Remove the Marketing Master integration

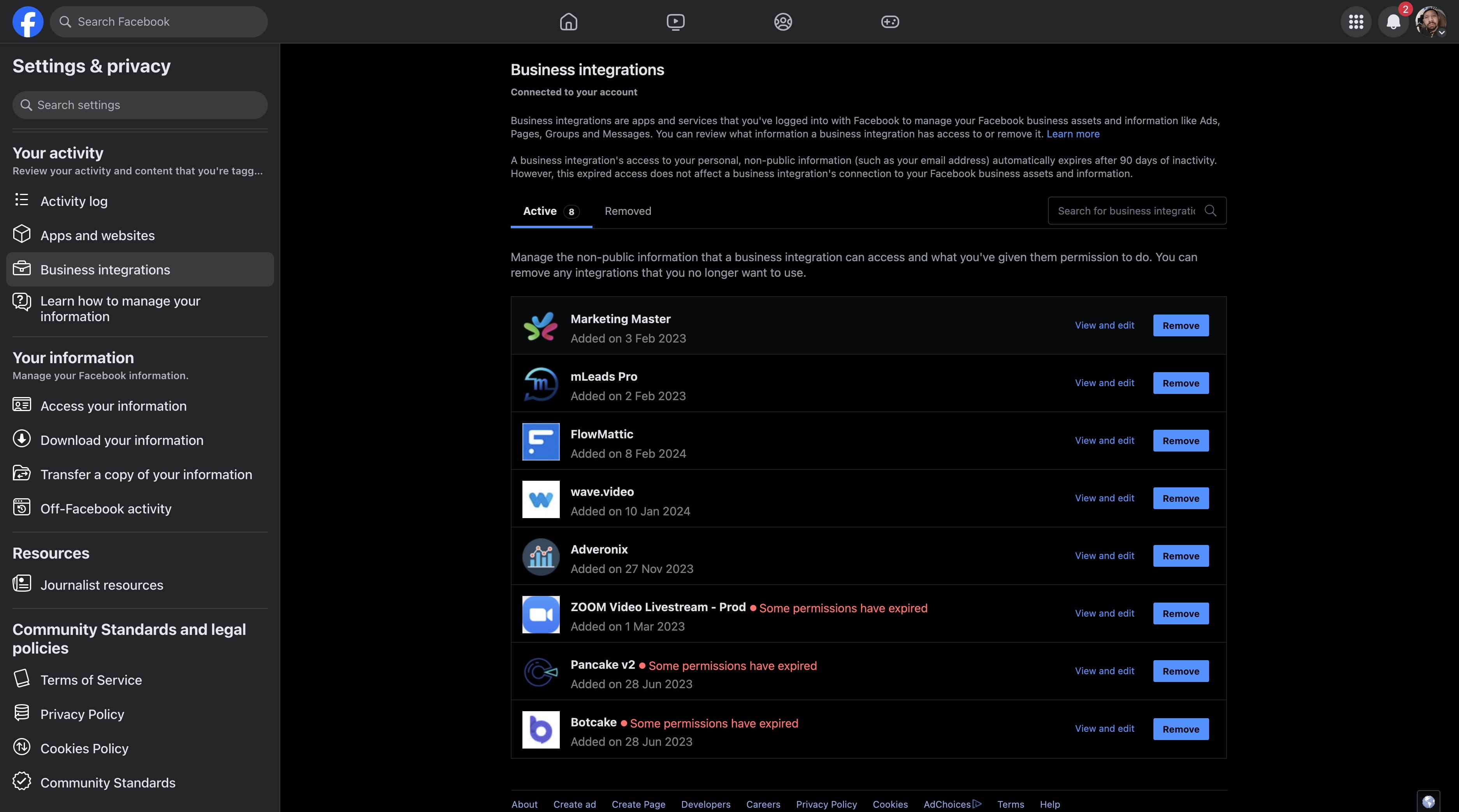tap(1181, 325)
